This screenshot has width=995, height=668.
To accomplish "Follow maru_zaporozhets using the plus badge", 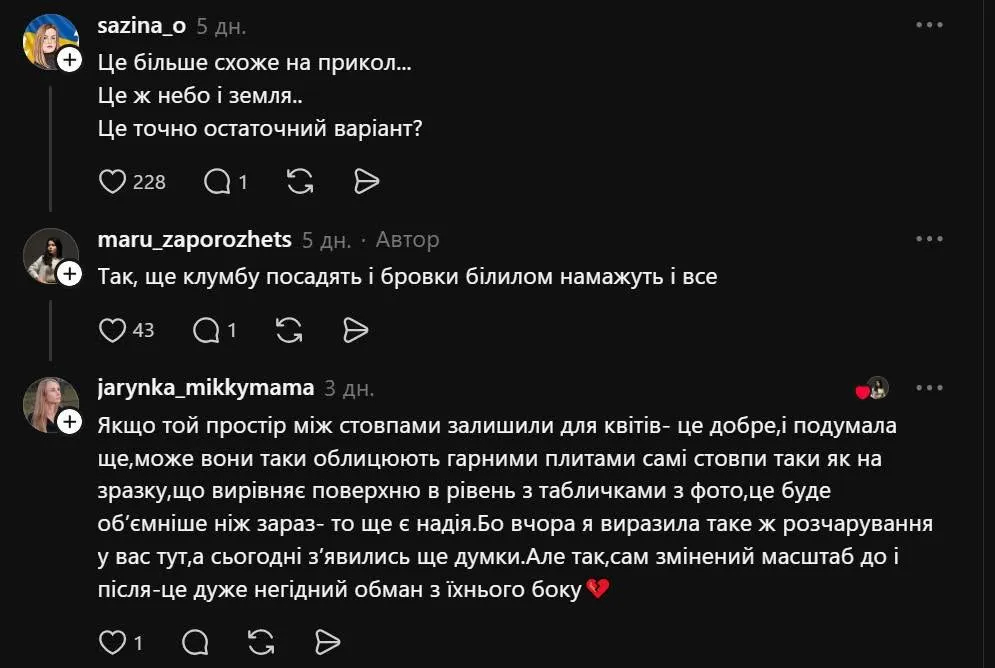I will coord(70,274).
